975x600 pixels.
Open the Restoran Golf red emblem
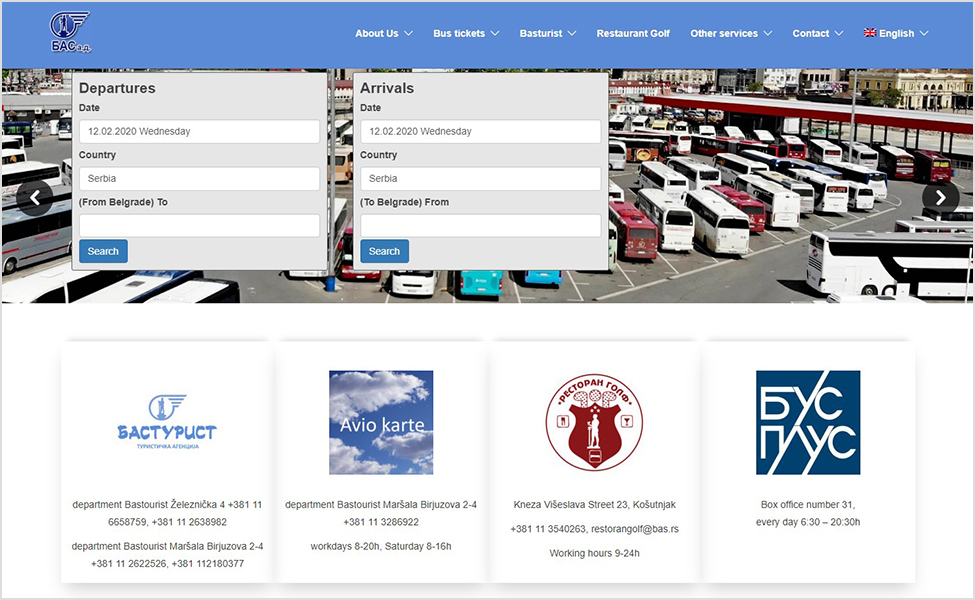coord(595,422)
